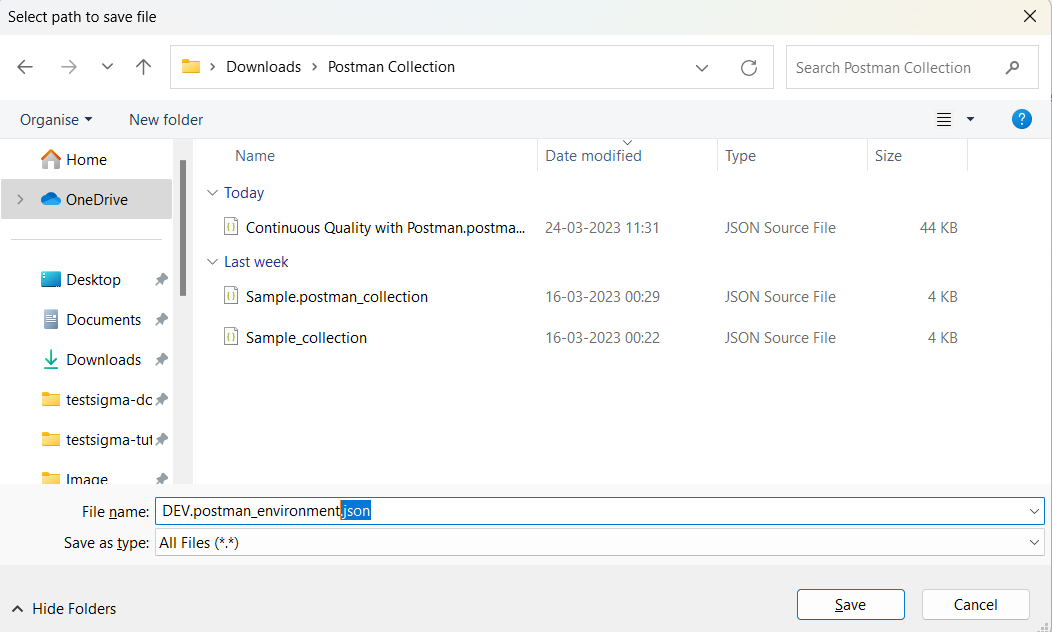Sort by Name column header
This screenshot has width=1052, height=632.
coord(255,156)
